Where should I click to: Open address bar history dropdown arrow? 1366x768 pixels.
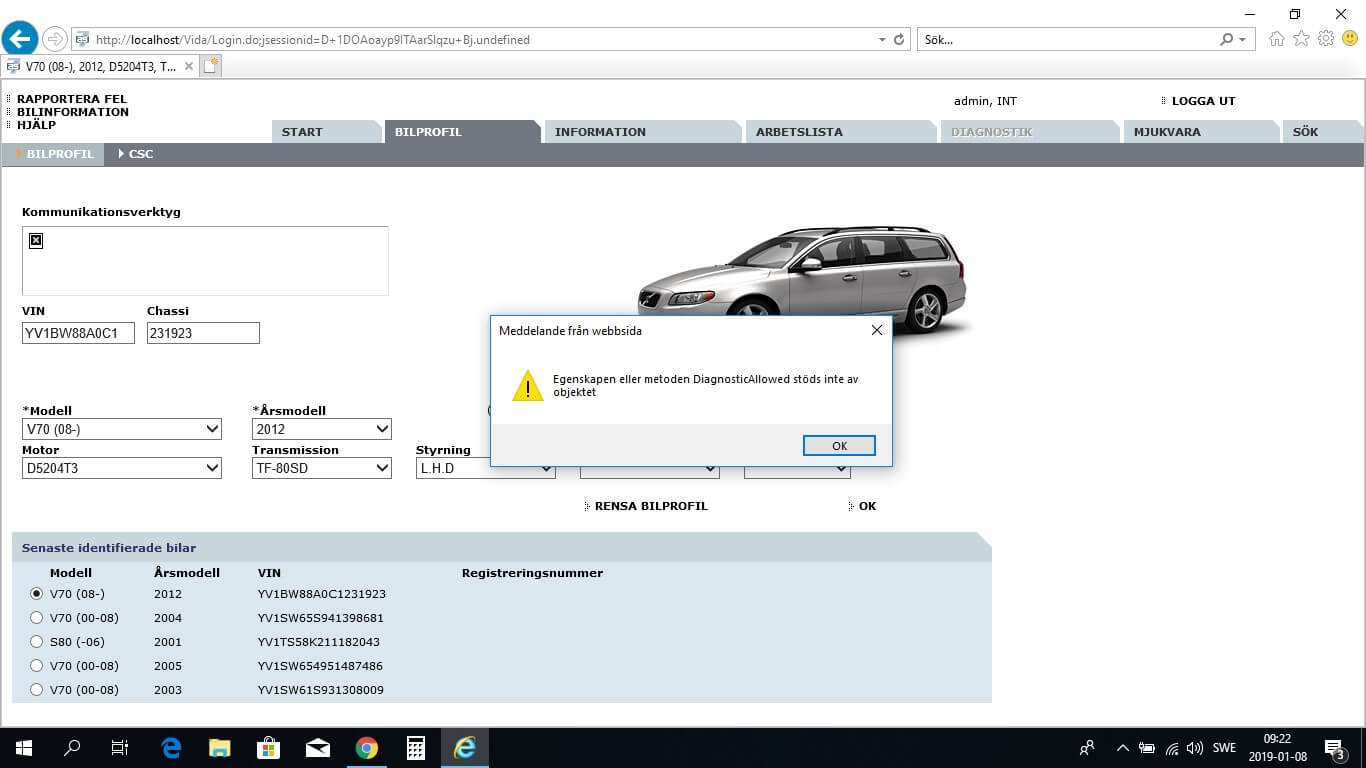point(882,40)
